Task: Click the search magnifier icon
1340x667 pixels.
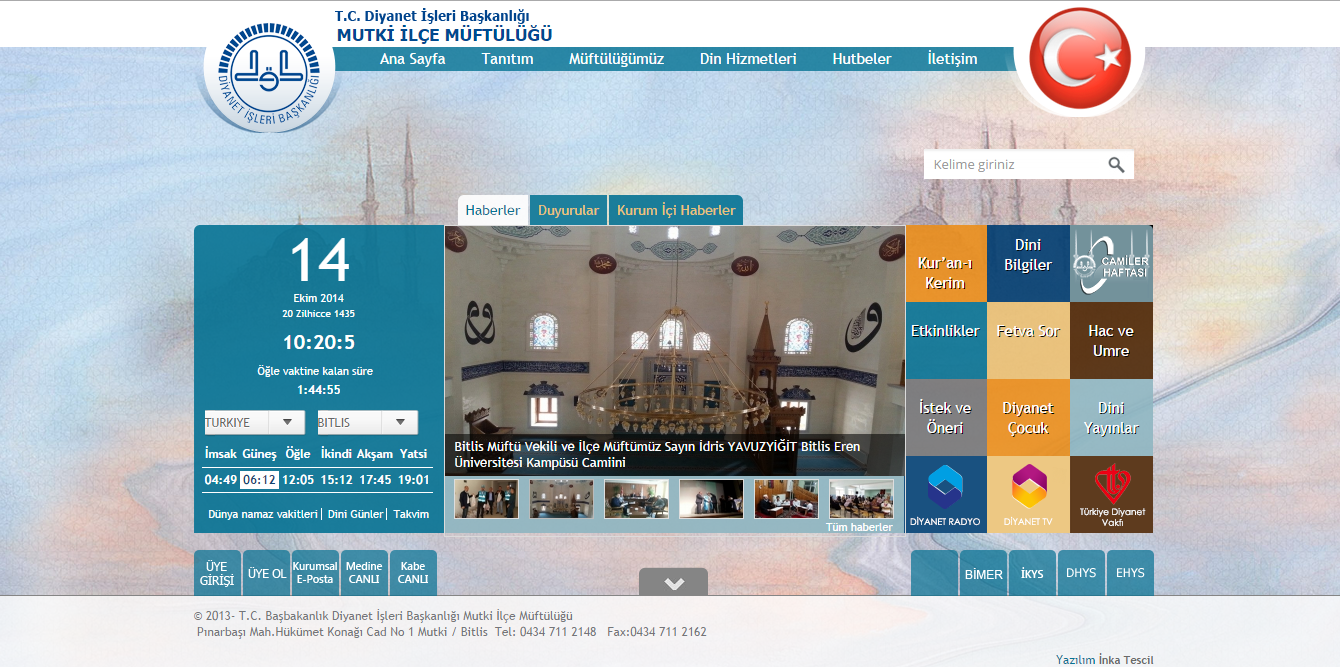Action: (x=1116, y=165)
